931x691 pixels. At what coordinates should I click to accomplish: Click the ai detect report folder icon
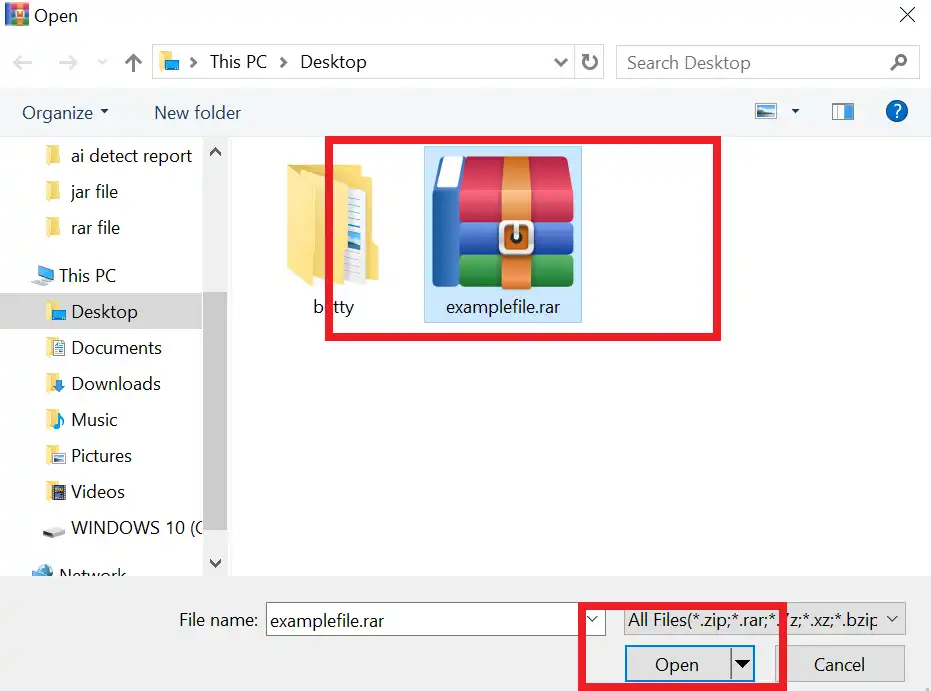point(53,156)
